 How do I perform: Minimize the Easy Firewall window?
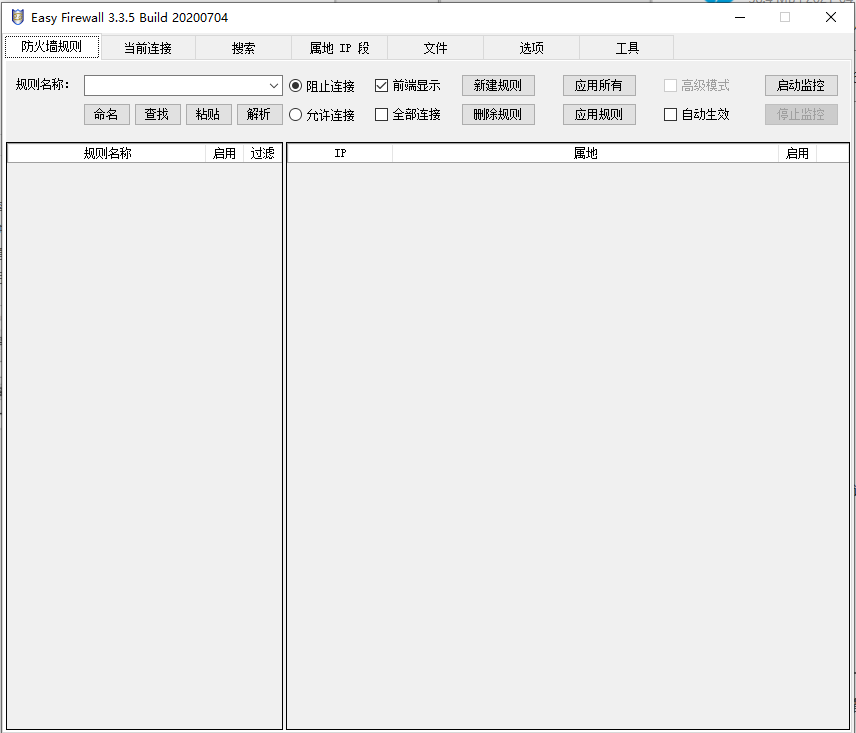tap(740, 17)
